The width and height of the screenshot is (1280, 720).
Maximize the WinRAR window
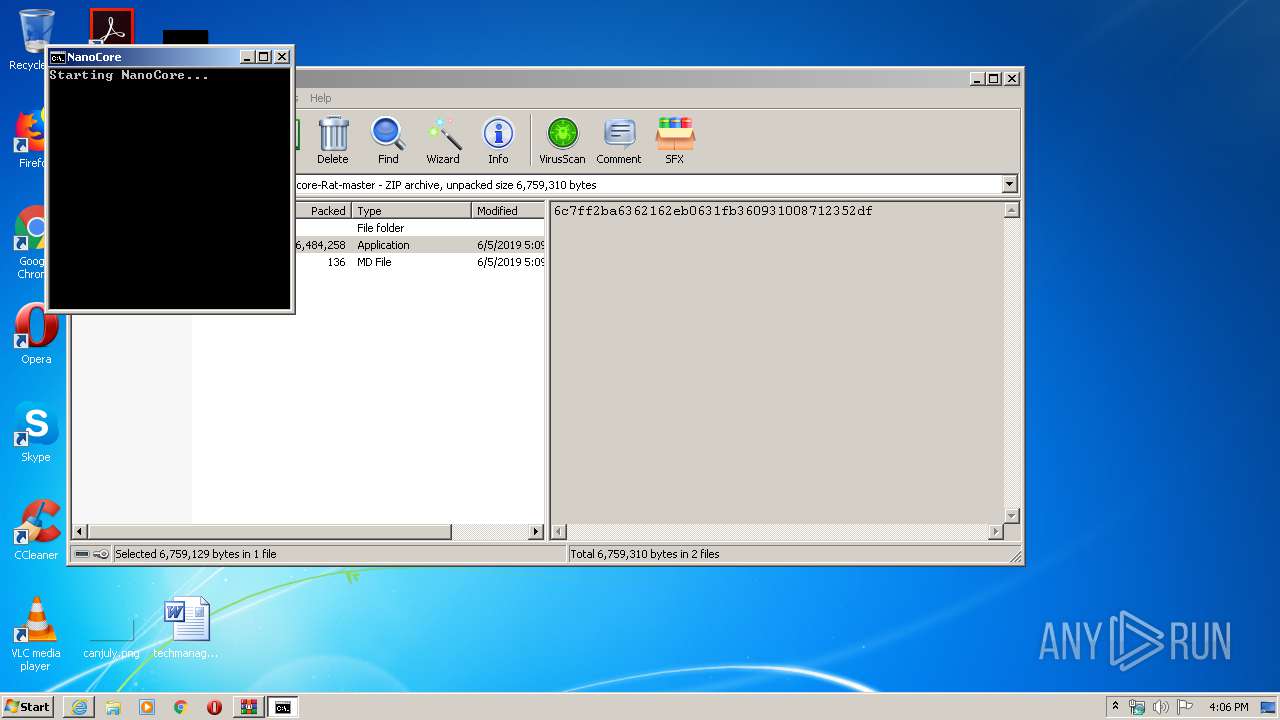pyautogui.click(x=994, y=78)
